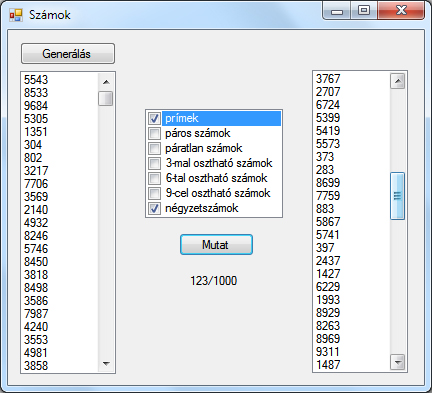
Task: Select 8450 in the left list
Action: 59,262
